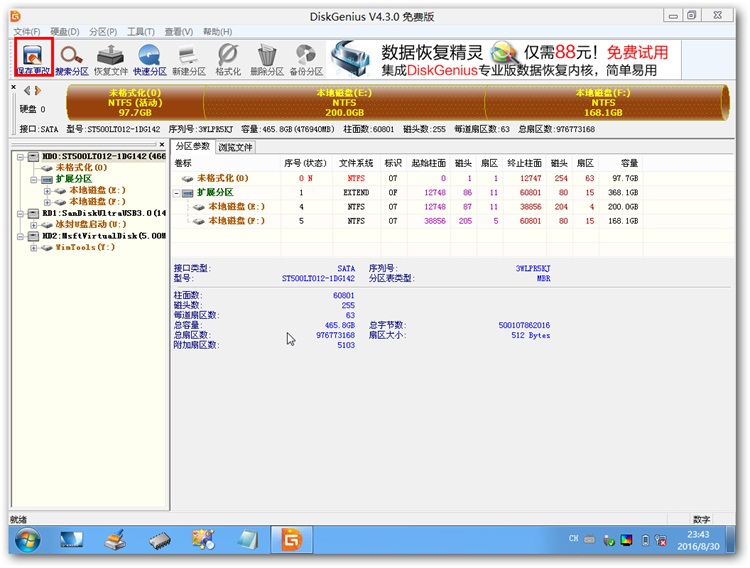
Task: Click the Format (格式化) toolbar icon
Action: click(x=228, y=59)
